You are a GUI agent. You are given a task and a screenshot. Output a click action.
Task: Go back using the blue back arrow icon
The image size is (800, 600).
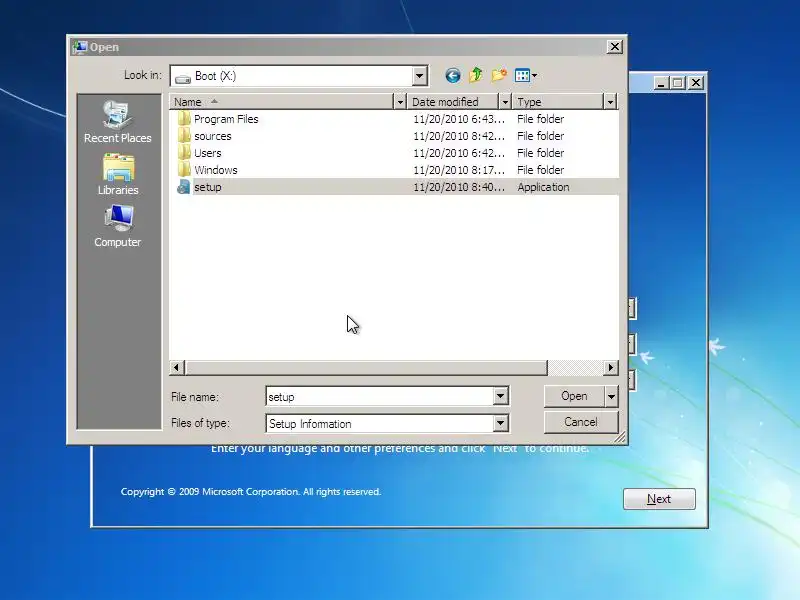(453, 76)
